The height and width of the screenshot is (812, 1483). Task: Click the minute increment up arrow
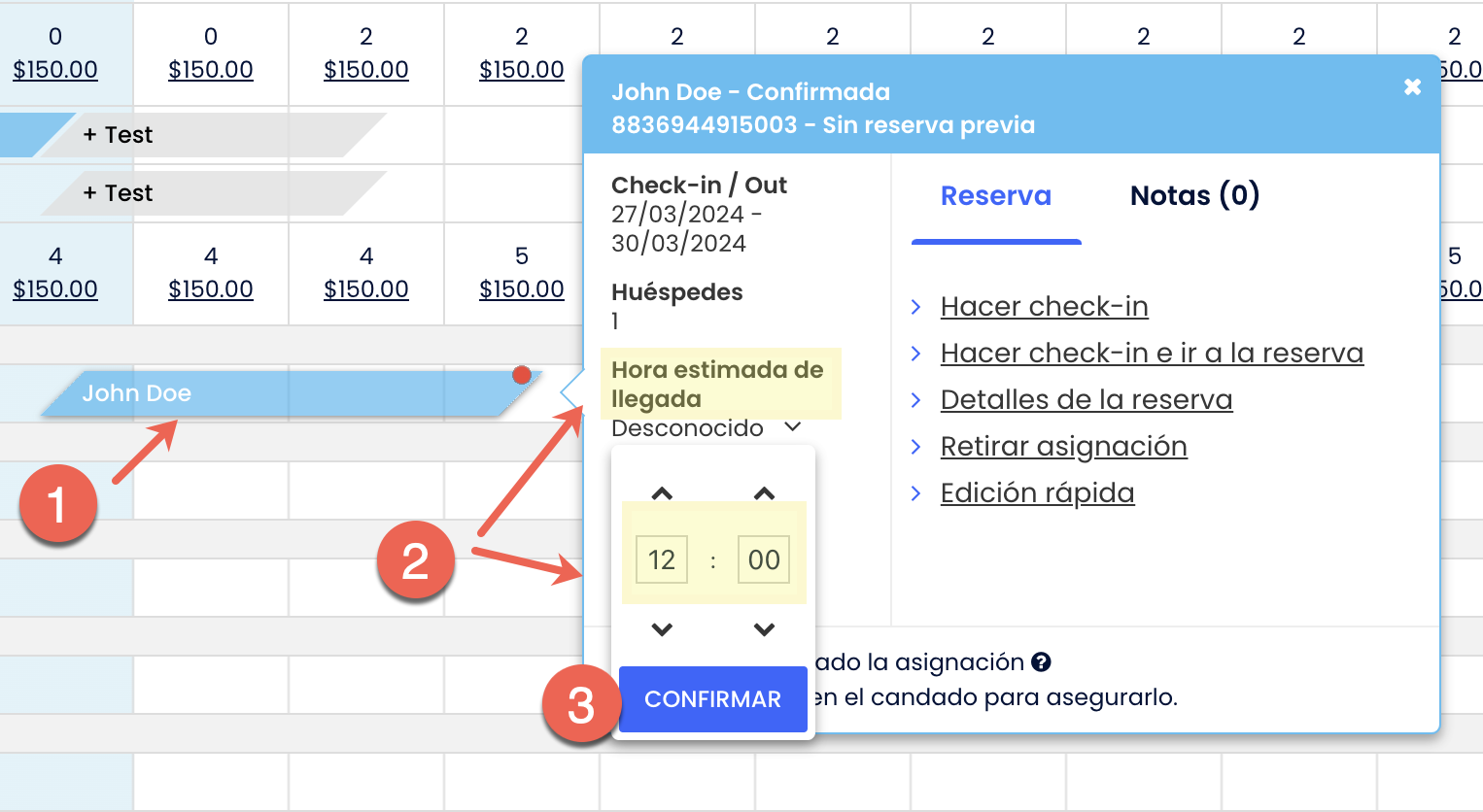[x=764, y=493]
